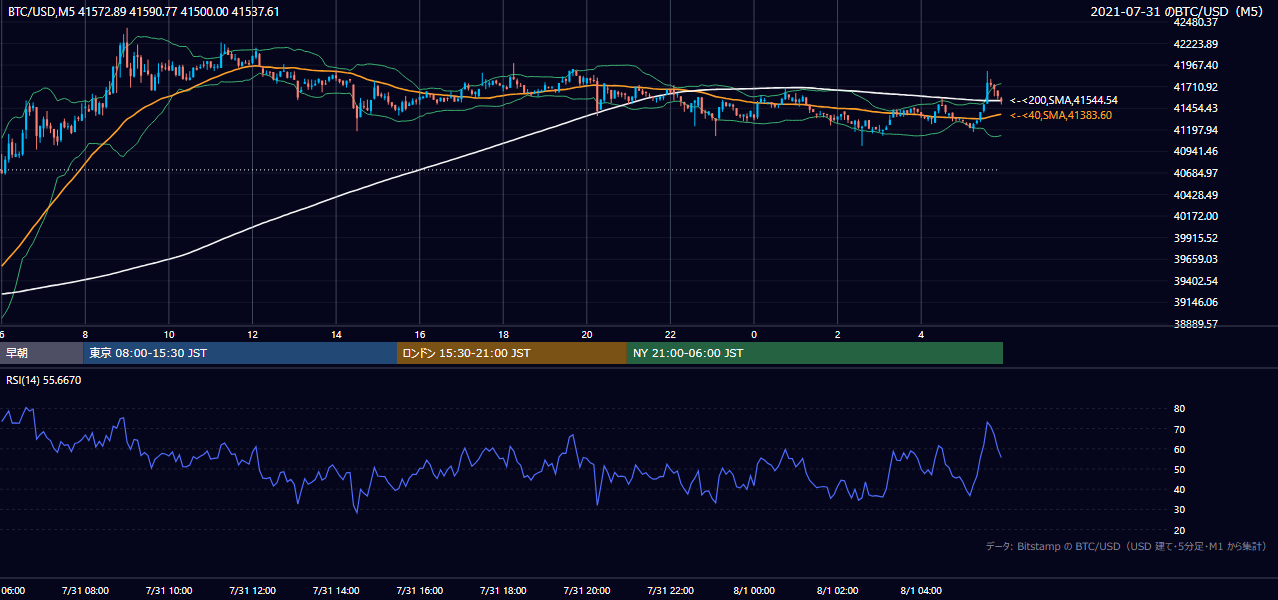This screenshot has height=600, width=1278.
Task: Click the 7/31 22:00 time axis label
Action: click(x=670, y=591)
